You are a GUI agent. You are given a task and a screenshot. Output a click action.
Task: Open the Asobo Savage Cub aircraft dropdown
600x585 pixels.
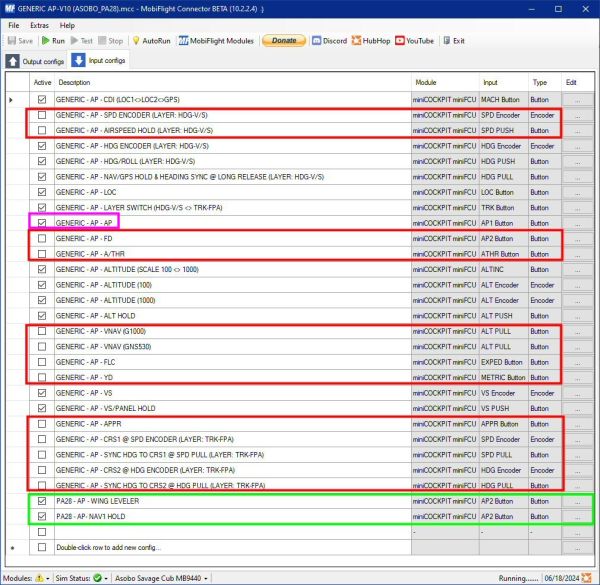pos(161,578)
